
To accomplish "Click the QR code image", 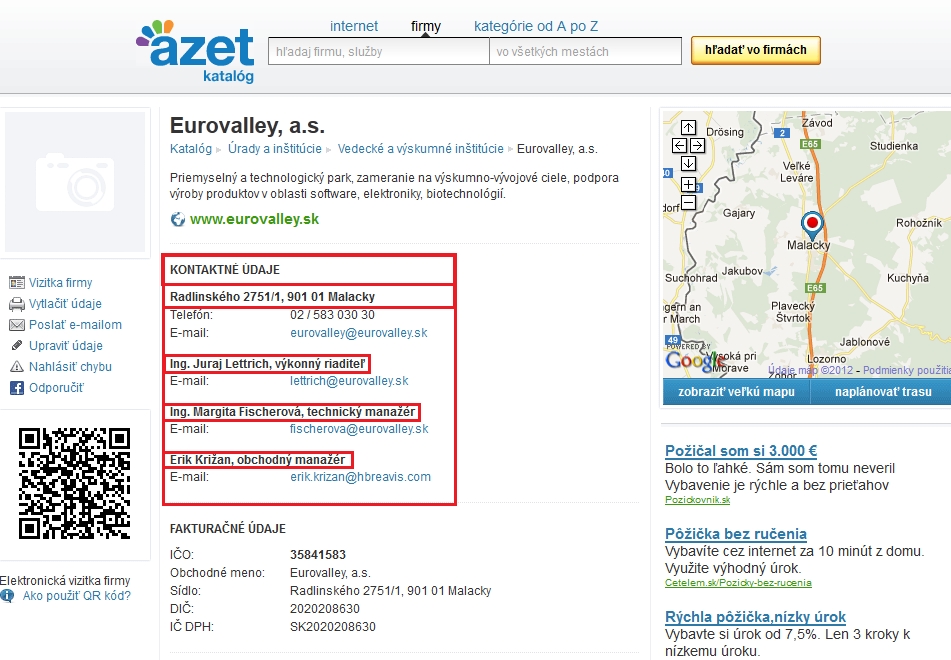I will tap(75, 483).
